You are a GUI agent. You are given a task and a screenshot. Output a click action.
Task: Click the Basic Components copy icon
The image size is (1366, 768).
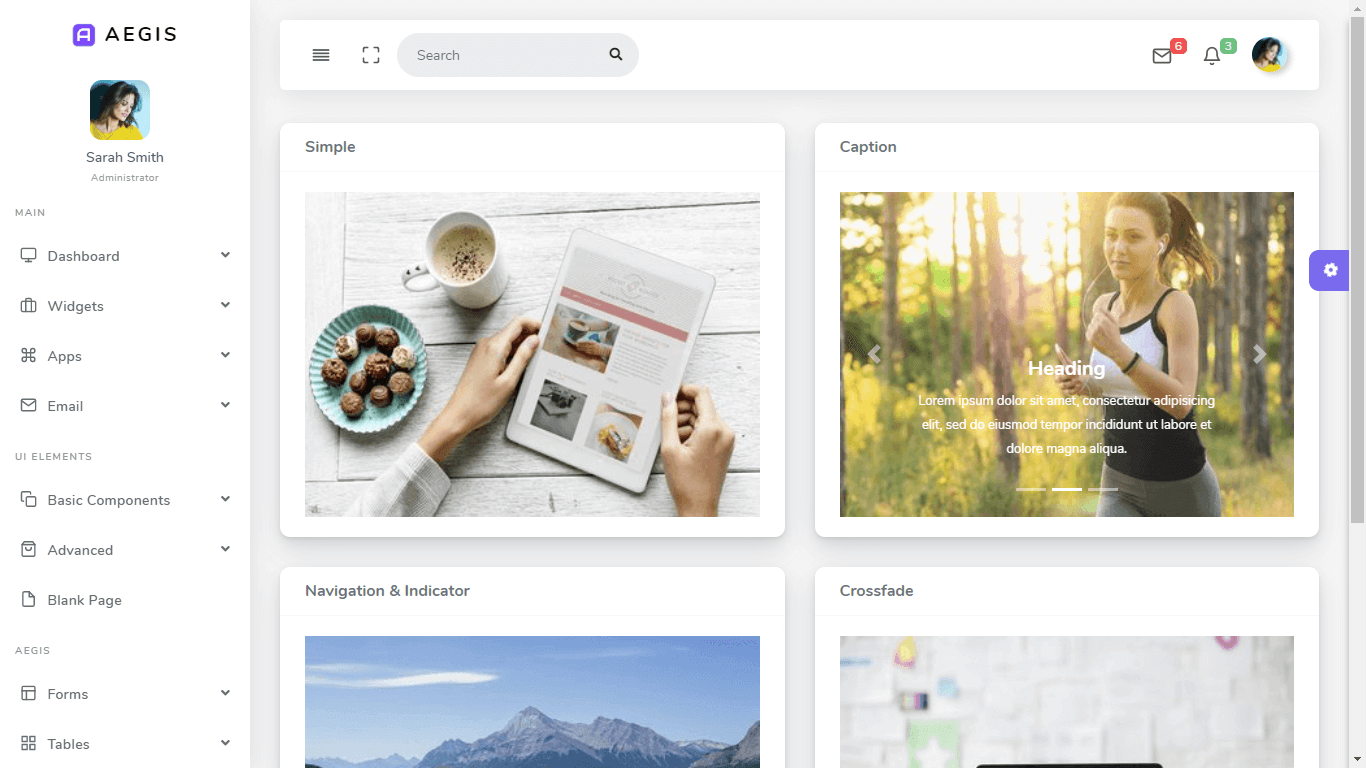coord(28,499)
